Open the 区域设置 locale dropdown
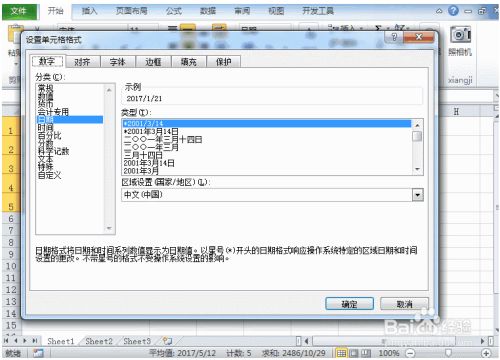Viewport: 500px width, 360px height. click(417, 195)
